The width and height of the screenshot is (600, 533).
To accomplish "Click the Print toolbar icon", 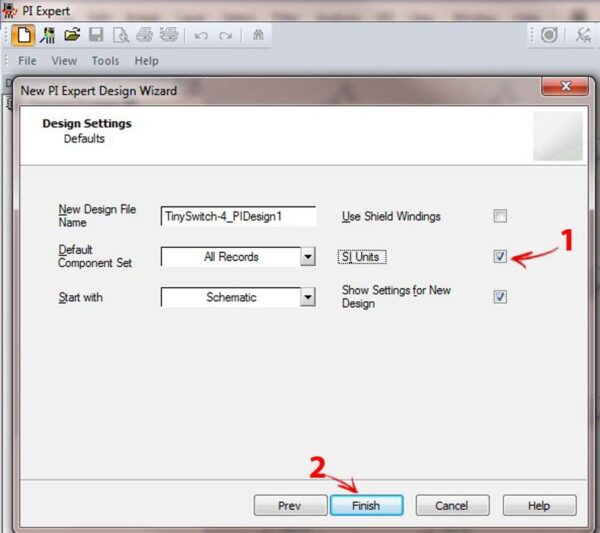I will pyautogui.click(x=145, y=35).
